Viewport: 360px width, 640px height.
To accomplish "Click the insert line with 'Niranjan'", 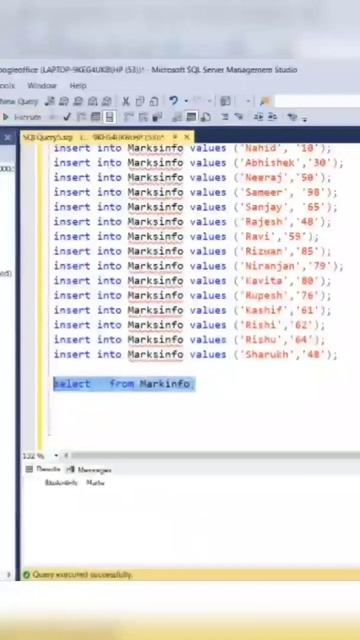I will pyautogui.click(x=199, y=266).
